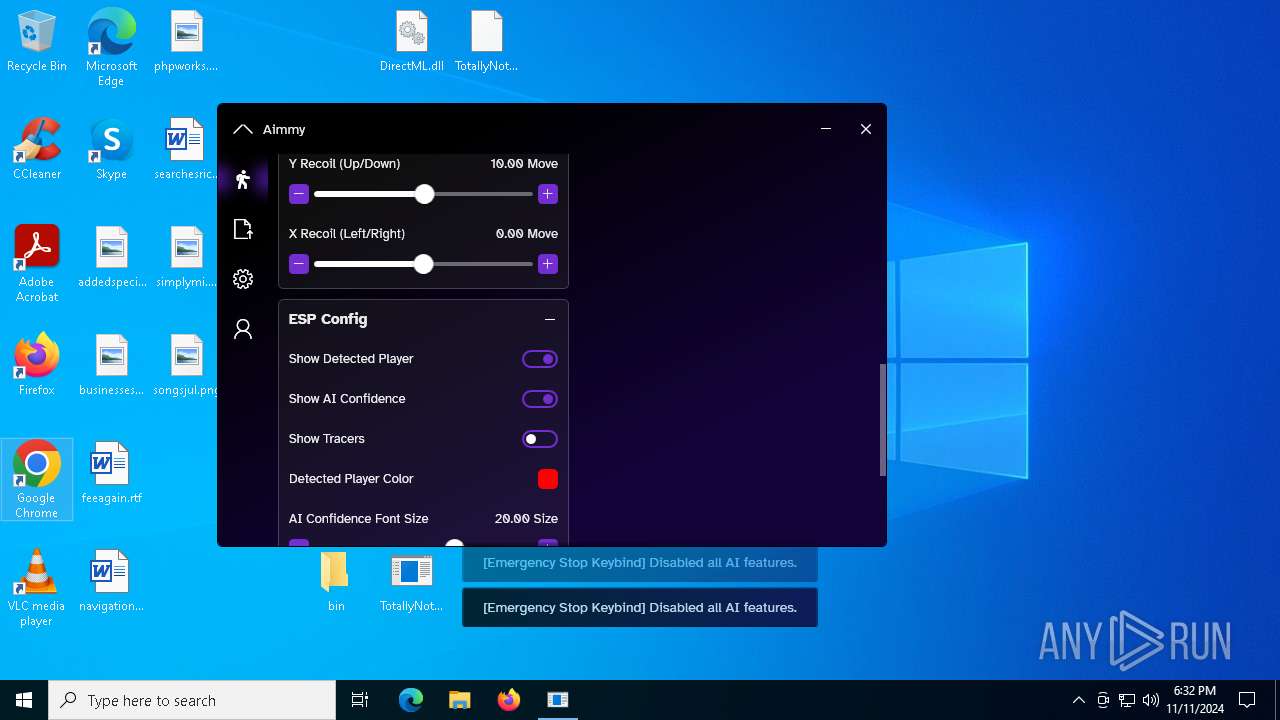Click the Aimmy app taskbar button
Viewport: 1280px width, 720px height.
pos(558,700)
